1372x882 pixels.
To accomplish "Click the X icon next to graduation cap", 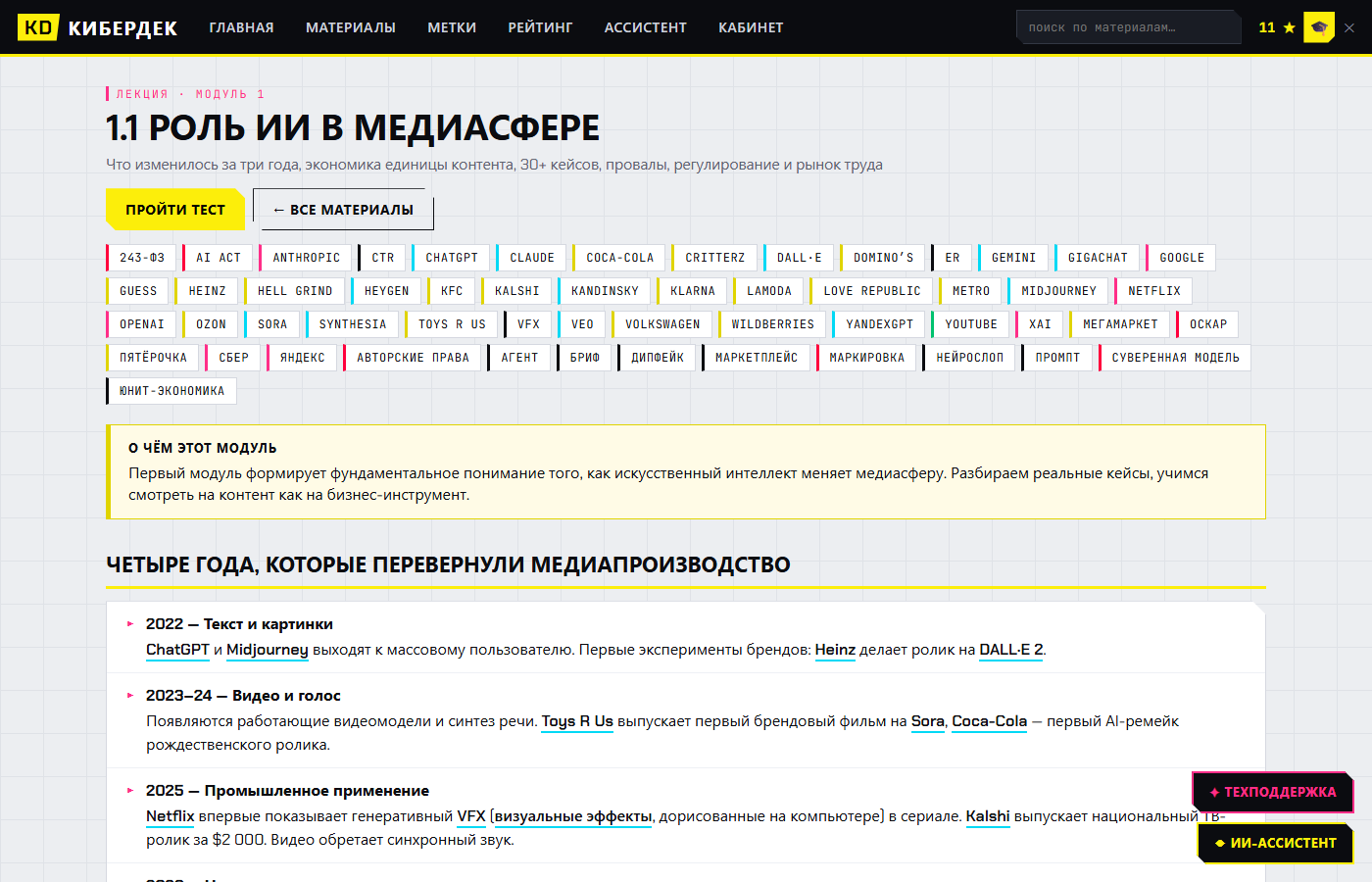I will click(x=1349, y=27).
